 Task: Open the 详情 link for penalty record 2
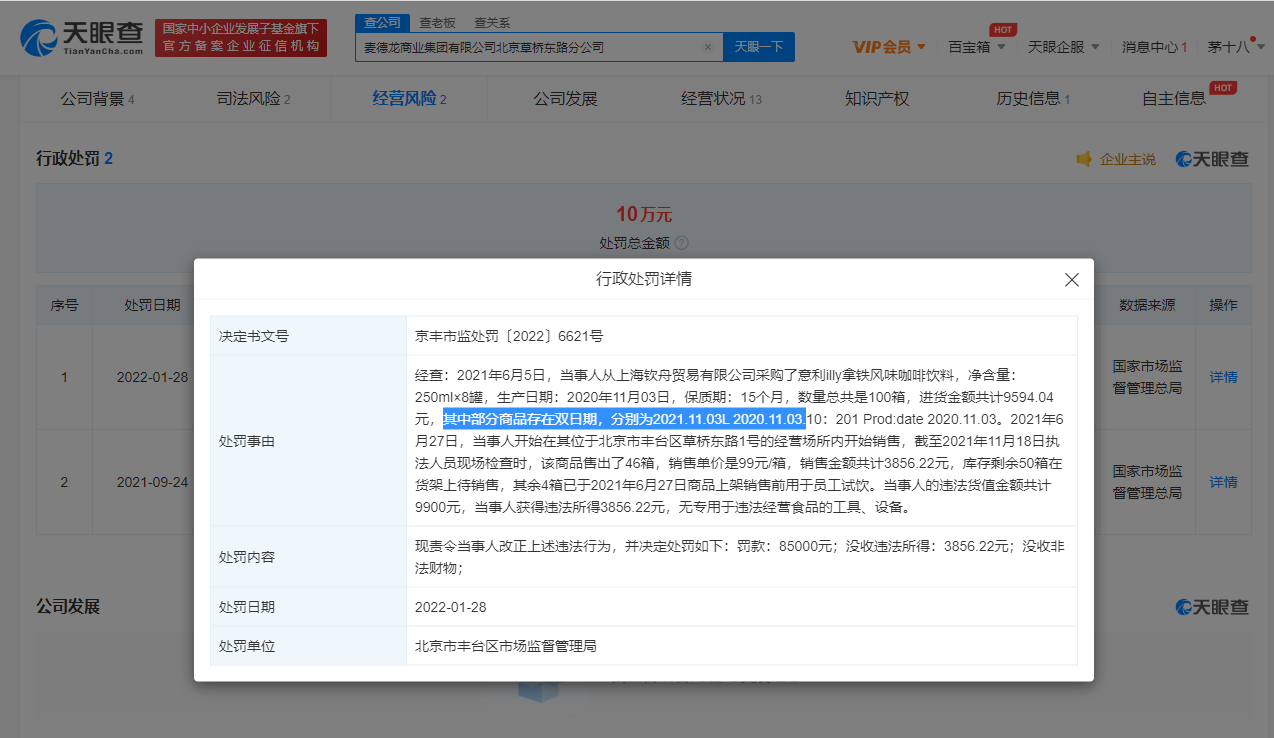pos(1223,481)
